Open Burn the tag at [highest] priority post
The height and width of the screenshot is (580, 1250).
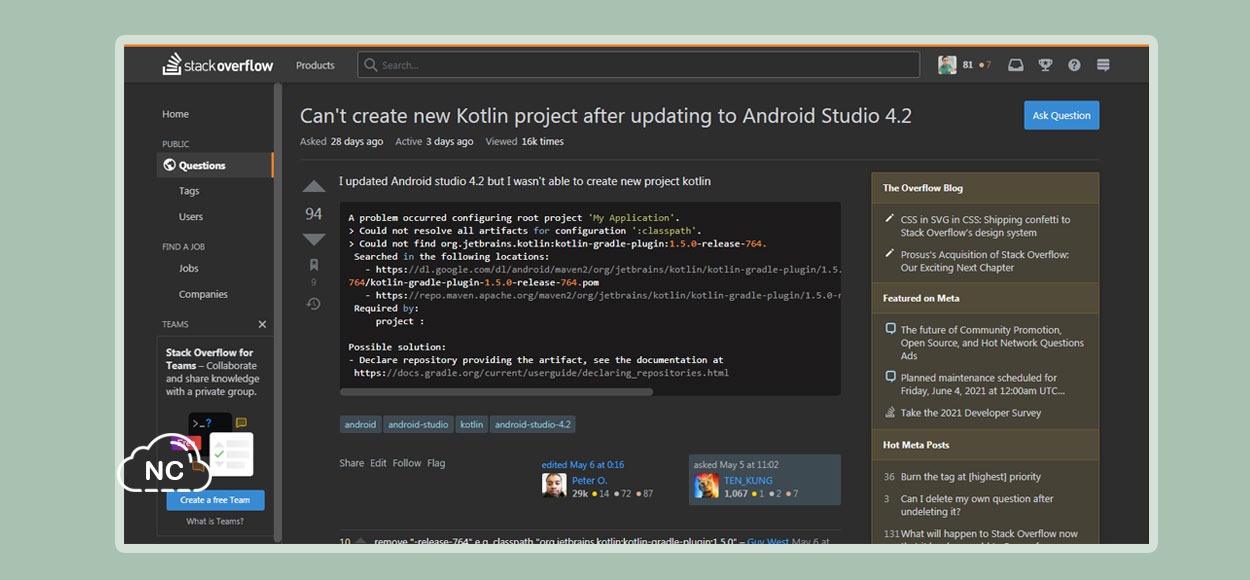click(971, 477)
